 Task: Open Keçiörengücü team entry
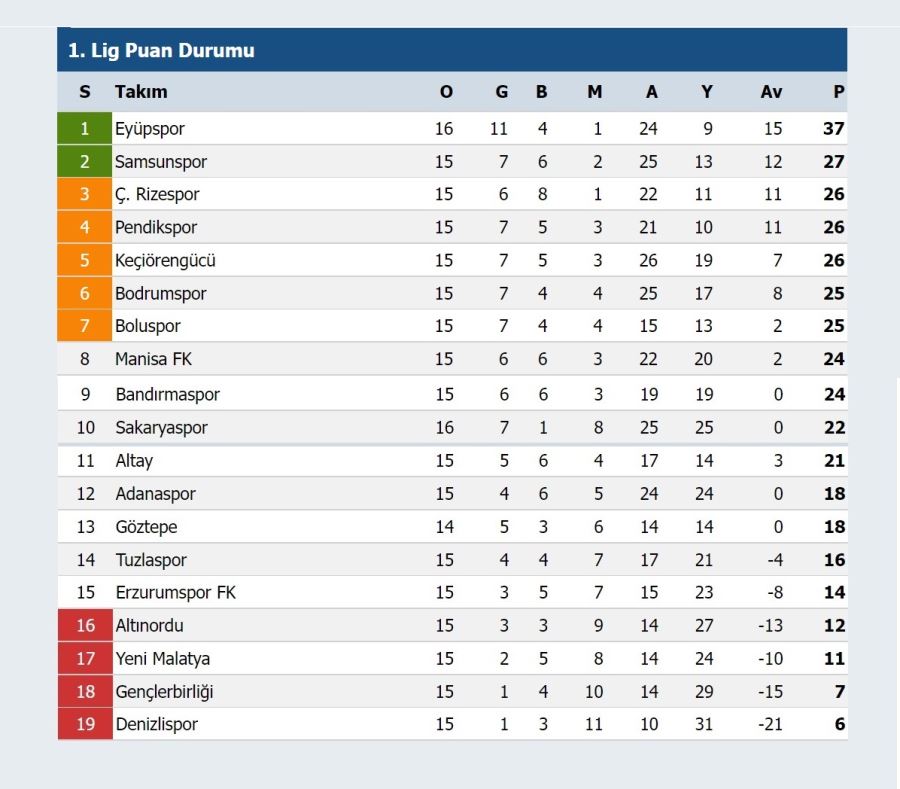click(x=165, y=261)
